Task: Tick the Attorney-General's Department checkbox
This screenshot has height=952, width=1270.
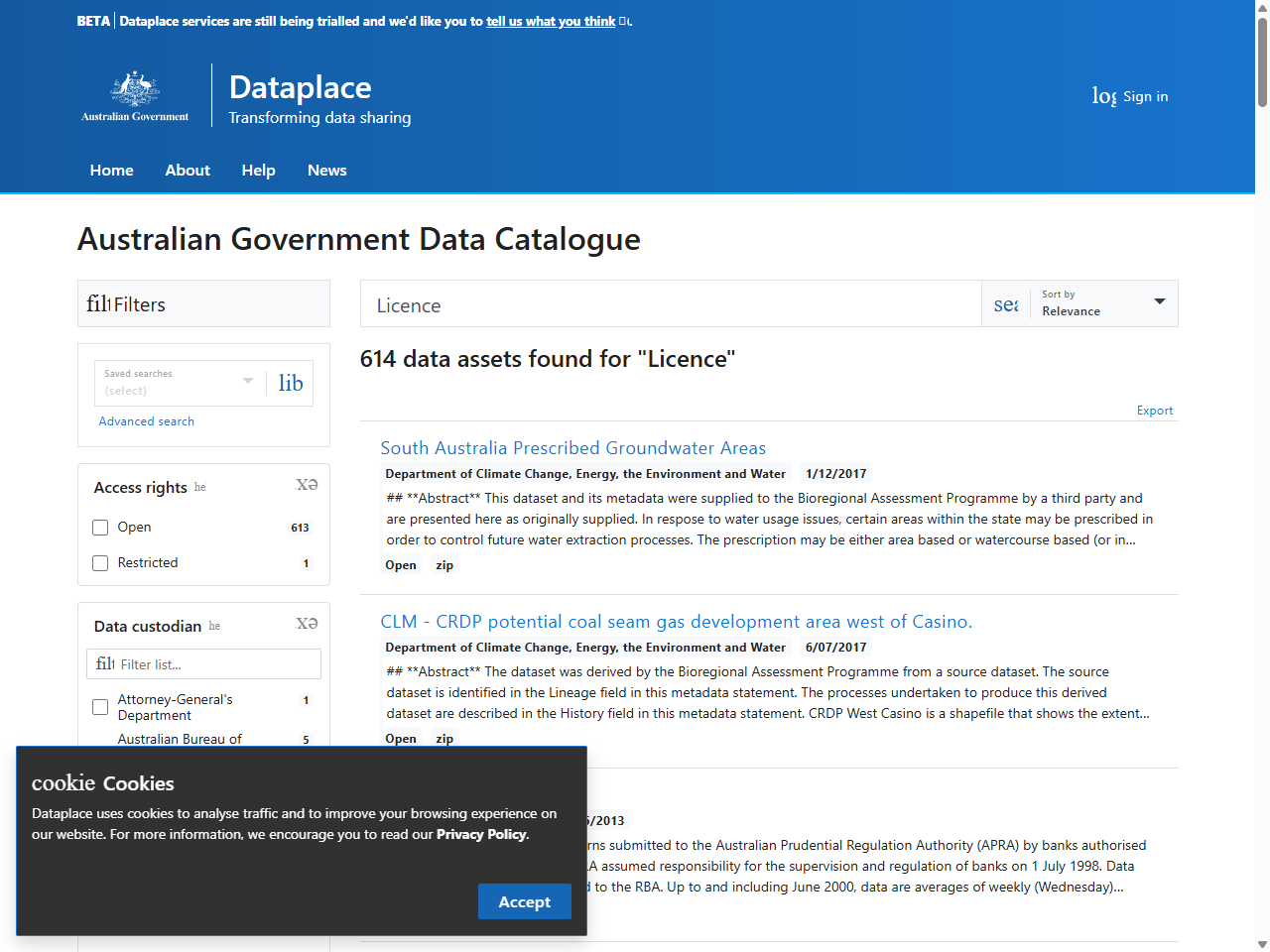Action: [x=100, y=707]
